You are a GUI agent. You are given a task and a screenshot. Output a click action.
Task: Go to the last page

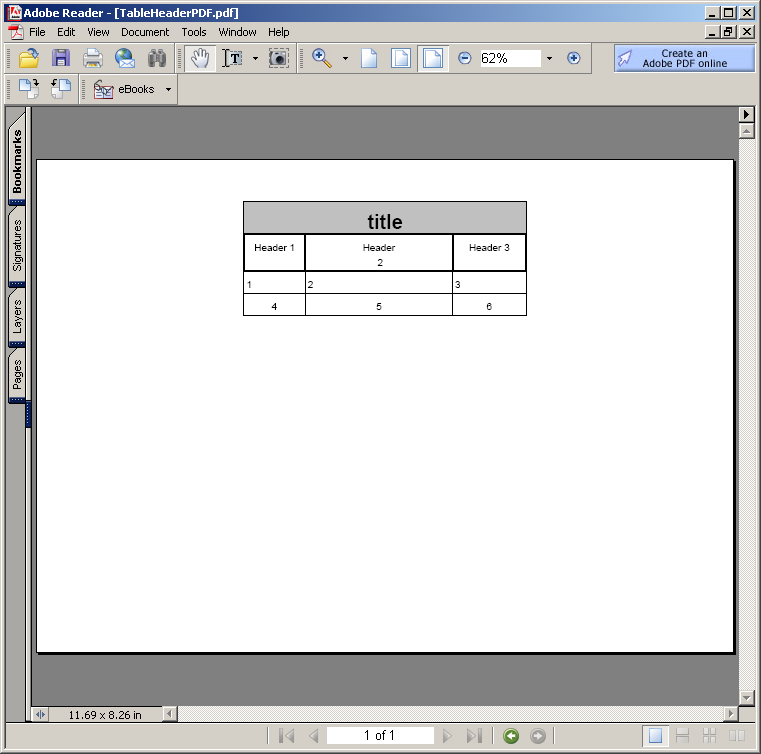(474, 736)
